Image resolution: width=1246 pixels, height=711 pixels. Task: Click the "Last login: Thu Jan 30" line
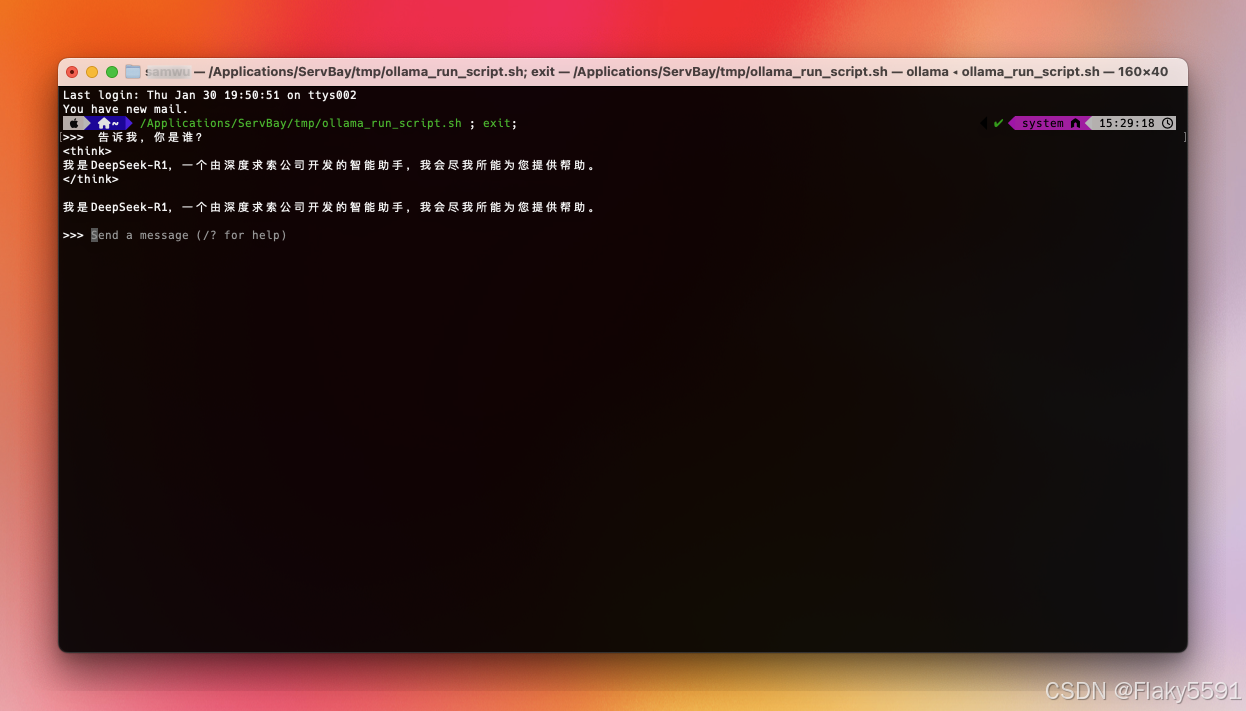pyautogui.click(x=210, y=95)
